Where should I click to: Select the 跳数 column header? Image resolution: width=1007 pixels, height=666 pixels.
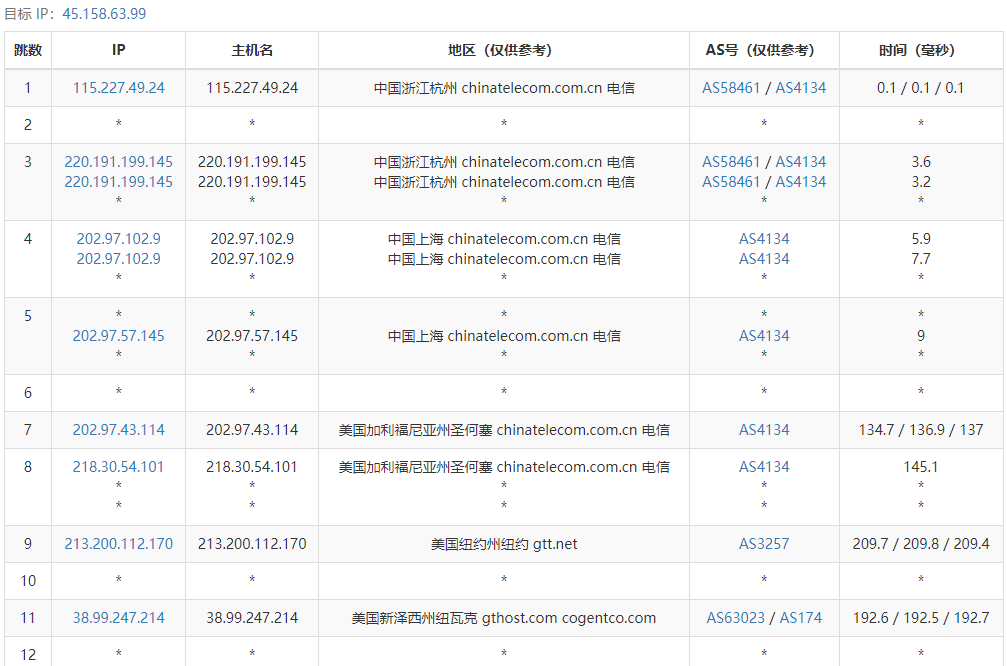tap(28, 50)
